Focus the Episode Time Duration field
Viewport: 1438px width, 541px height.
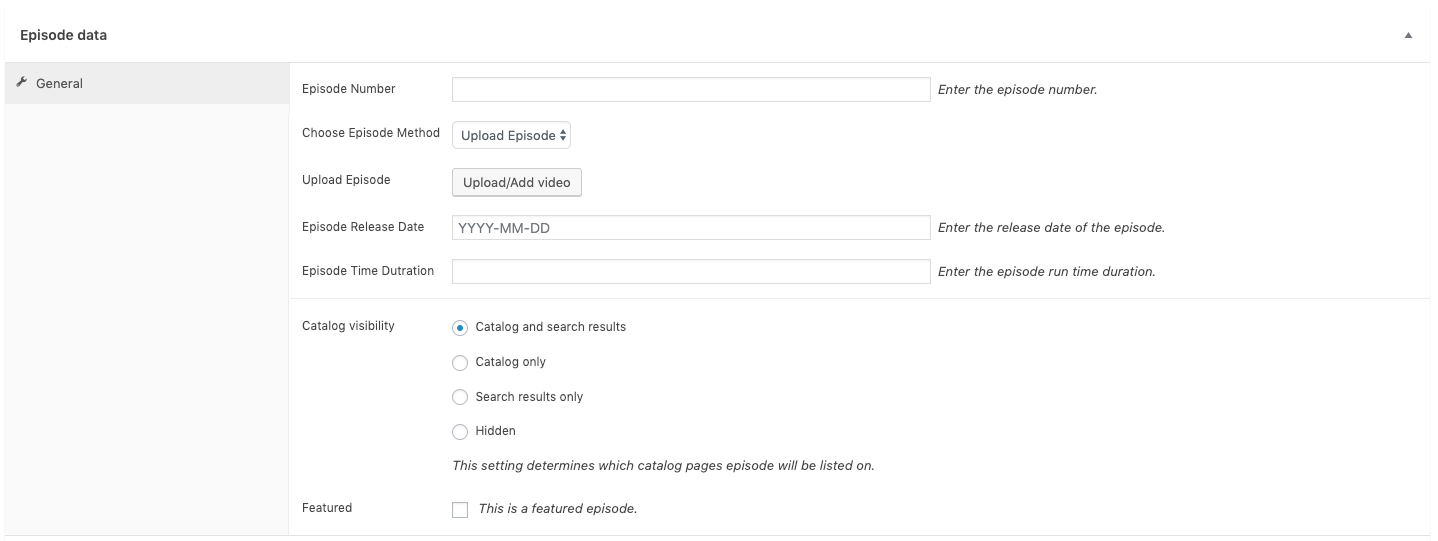(x=691, y=271)
